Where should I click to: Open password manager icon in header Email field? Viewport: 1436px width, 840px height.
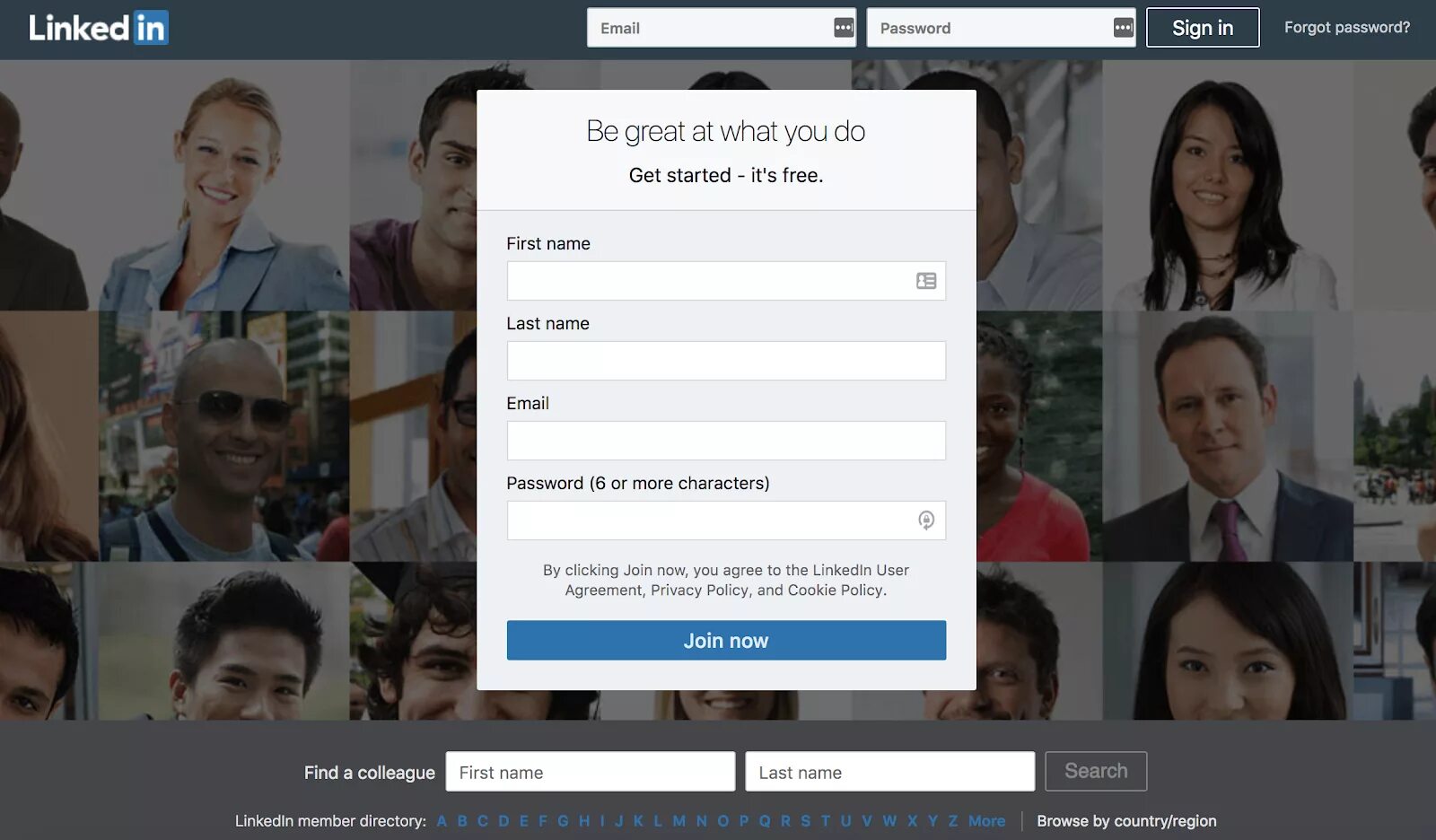point(844,28)
